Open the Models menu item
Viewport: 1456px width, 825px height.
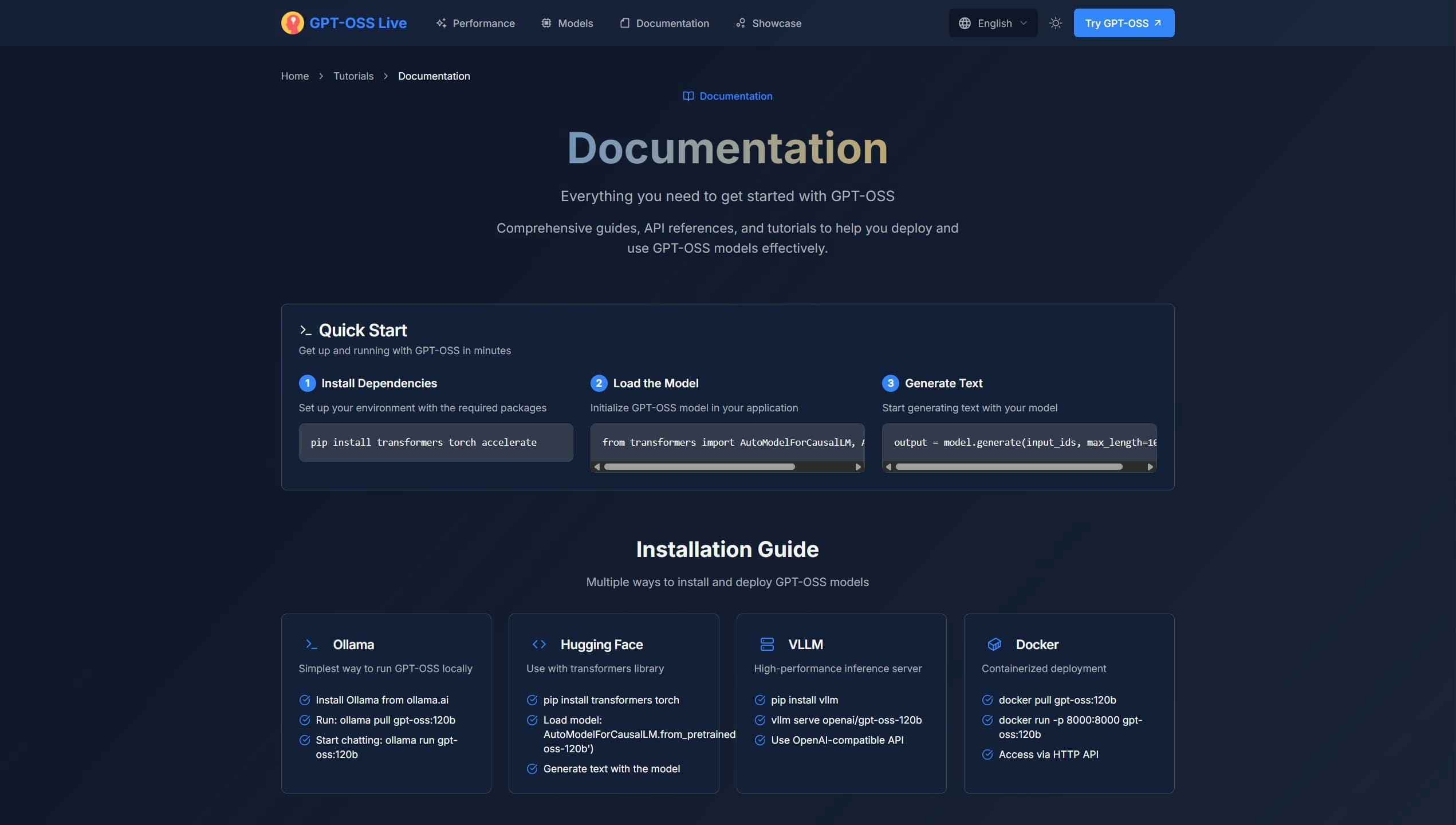[x=567, y=23]
